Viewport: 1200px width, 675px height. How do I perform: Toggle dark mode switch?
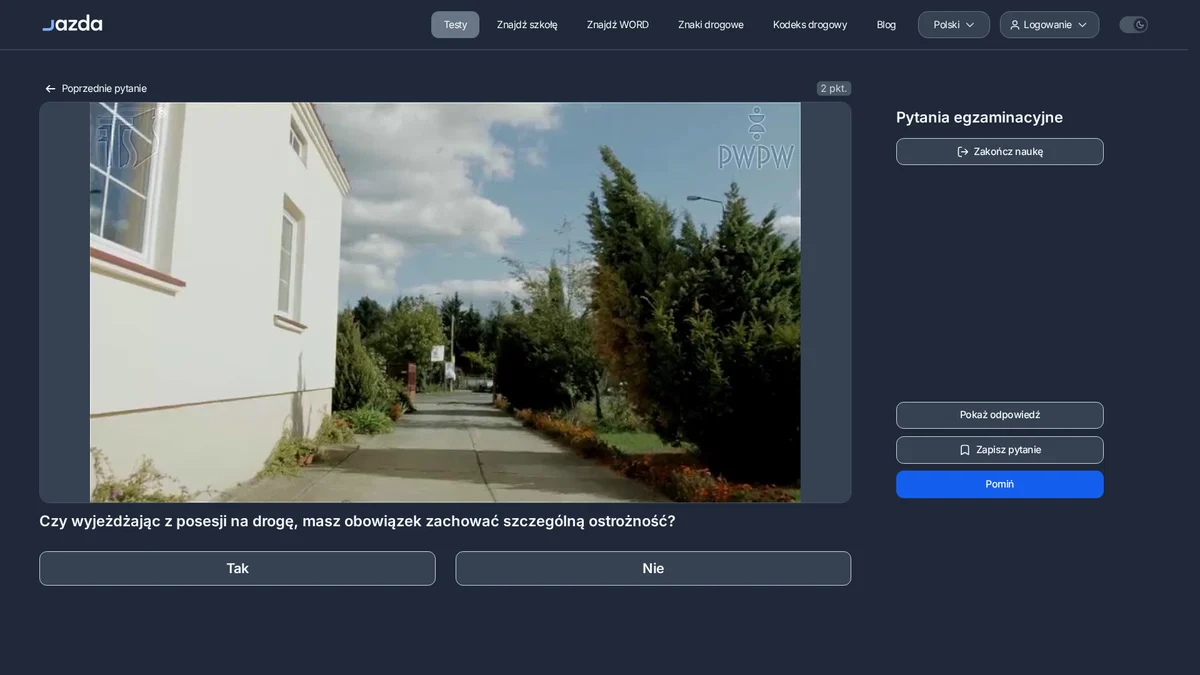click(x=1133, y=25)
